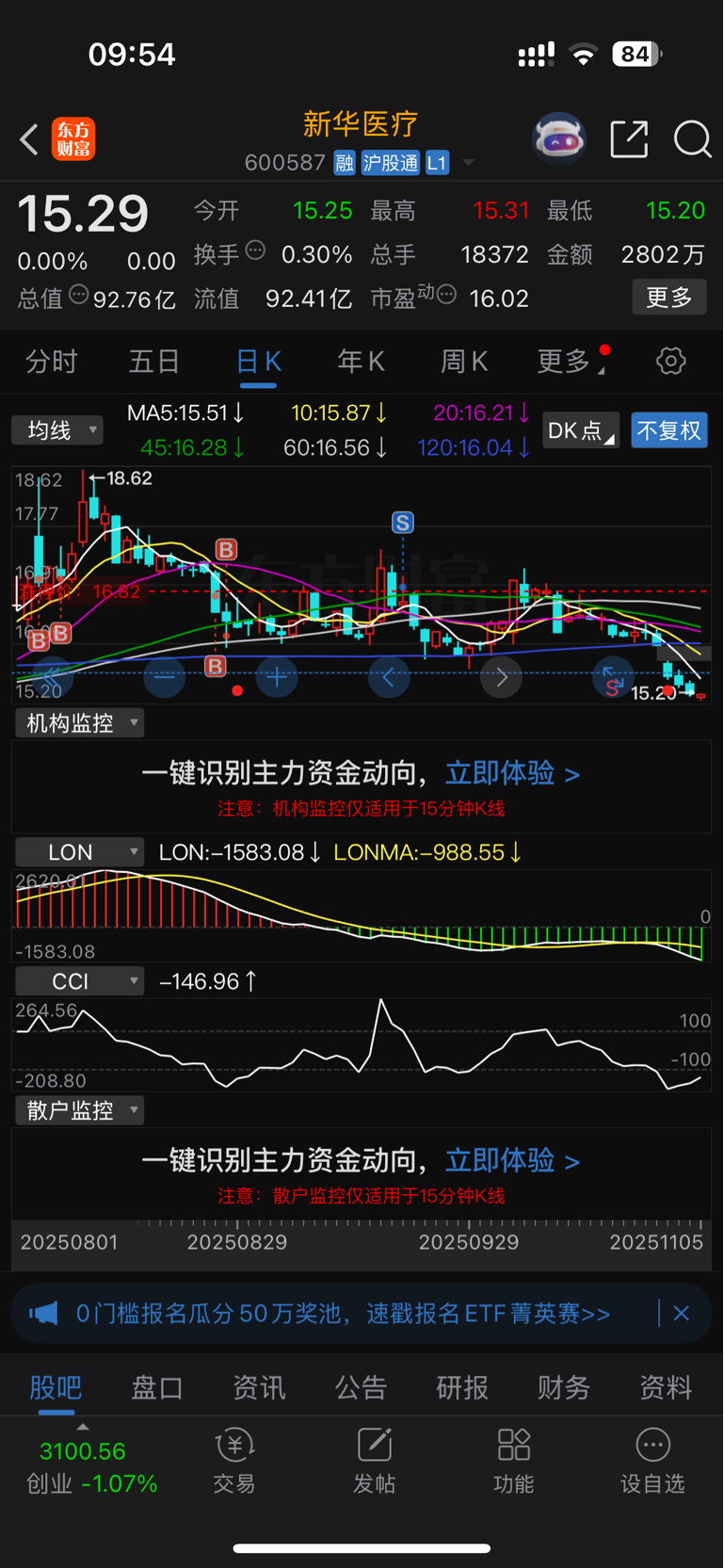Toggle the 不复权 adjustment button
Image resolution: width=724 pixels, height=1568 pixels.
click(x=669, y=430)
